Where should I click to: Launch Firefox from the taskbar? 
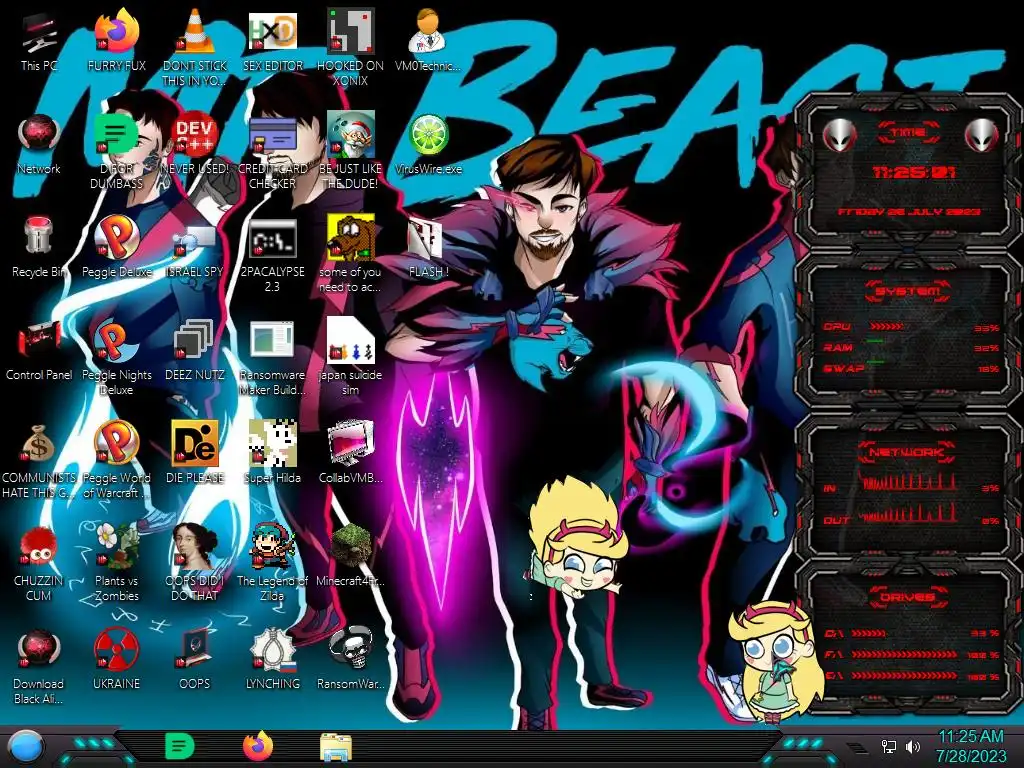click(257, 746)
